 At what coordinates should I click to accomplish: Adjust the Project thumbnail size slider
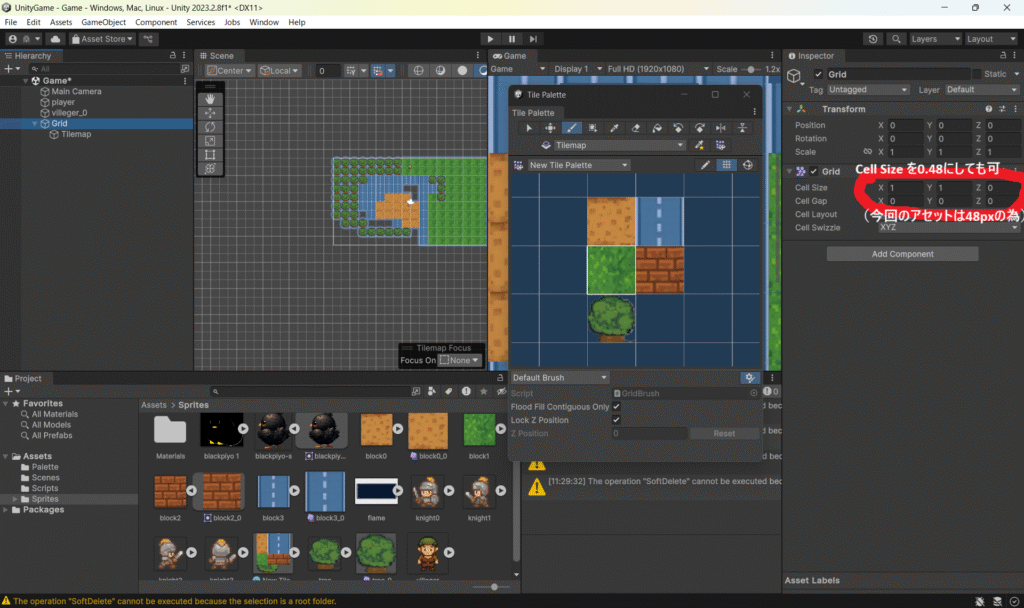point(494,587)
